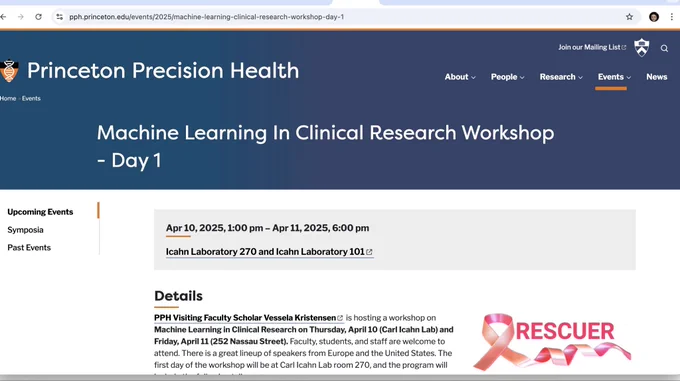Screen dimensions: 680x381
Task: Click the RESCUER ribbon image
Action: click(x=552, y=342)
